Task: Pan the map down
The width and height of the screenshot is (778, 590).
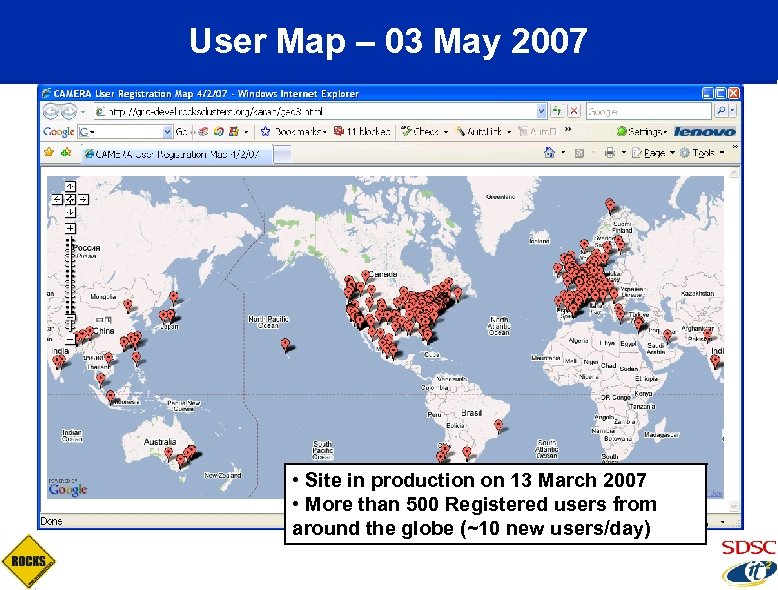Action: (70, 212)
